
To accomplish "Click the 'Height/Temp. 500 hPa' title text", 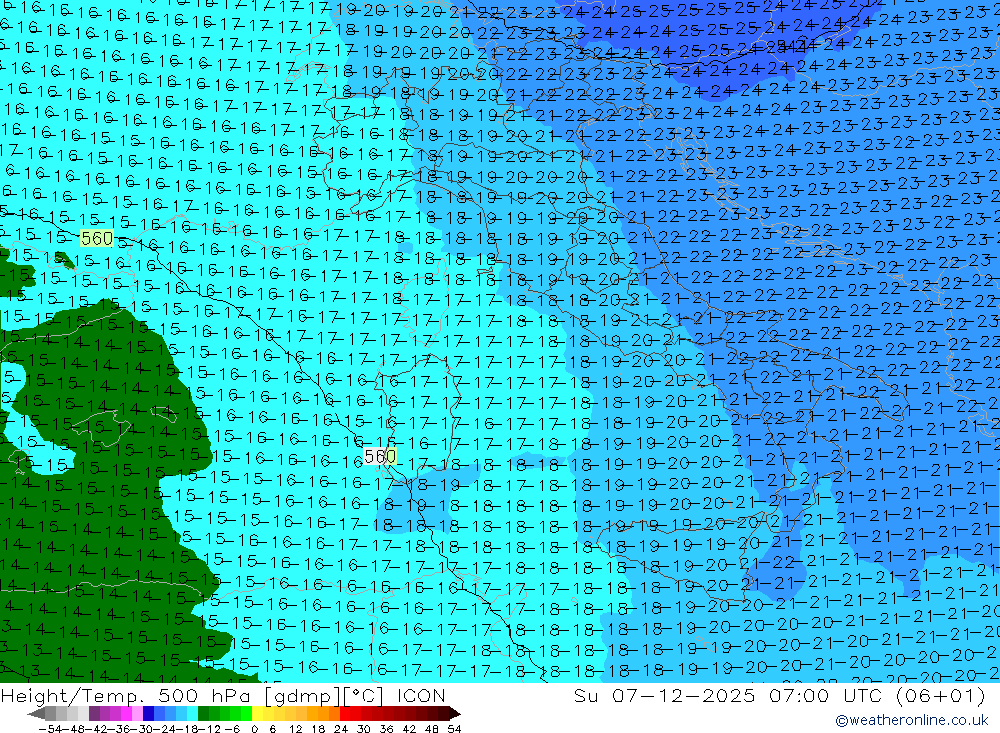I will 127,695.
